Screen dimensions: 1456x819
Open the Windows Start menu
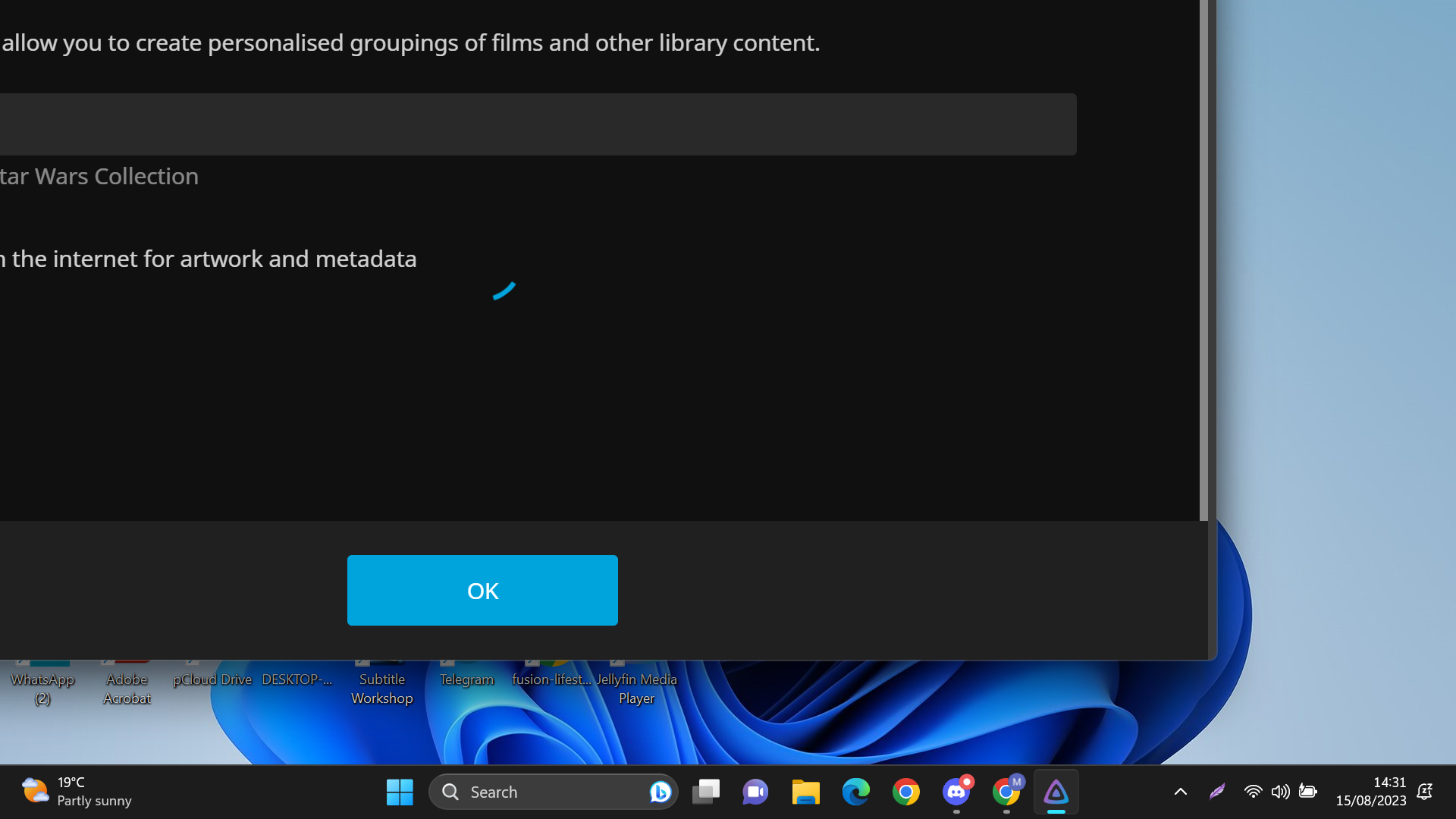[400, 792]
